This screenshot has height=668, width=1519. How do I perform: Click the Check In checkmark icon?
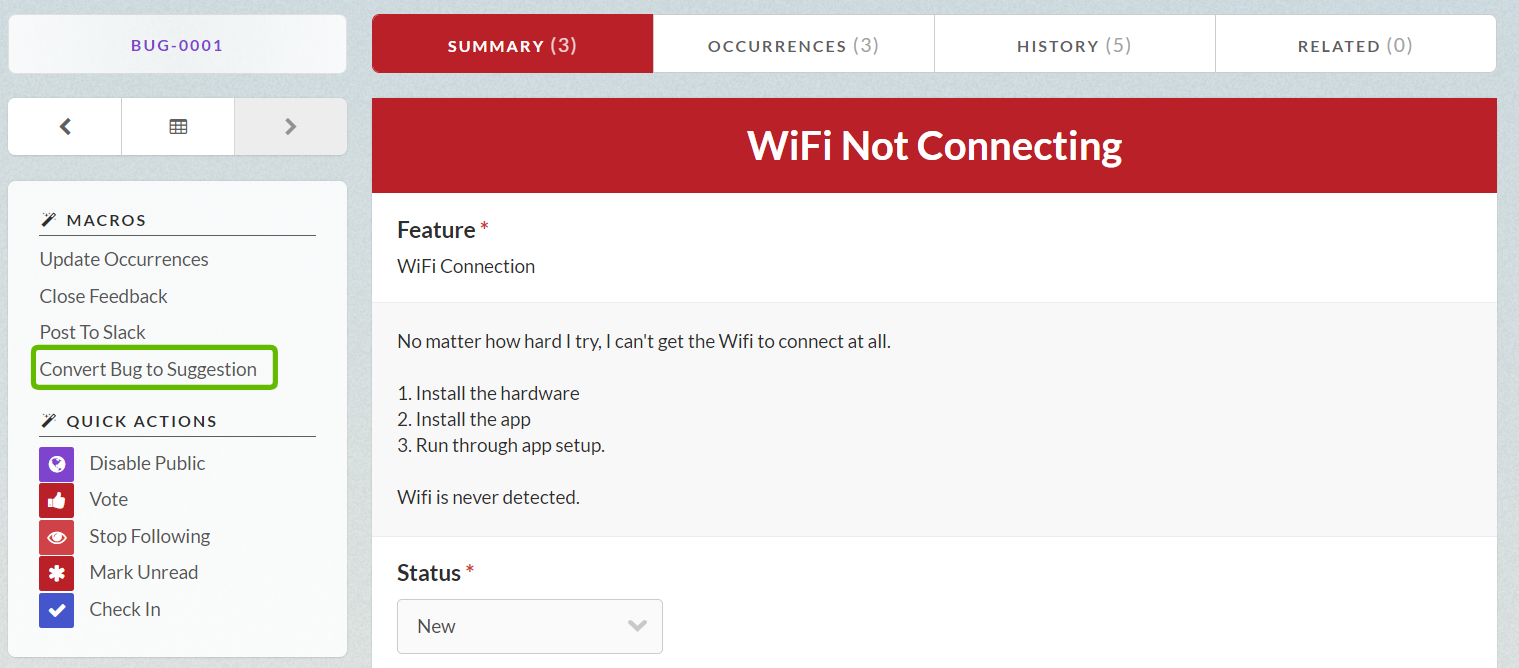pyautogui.click(x=57, y=610)
